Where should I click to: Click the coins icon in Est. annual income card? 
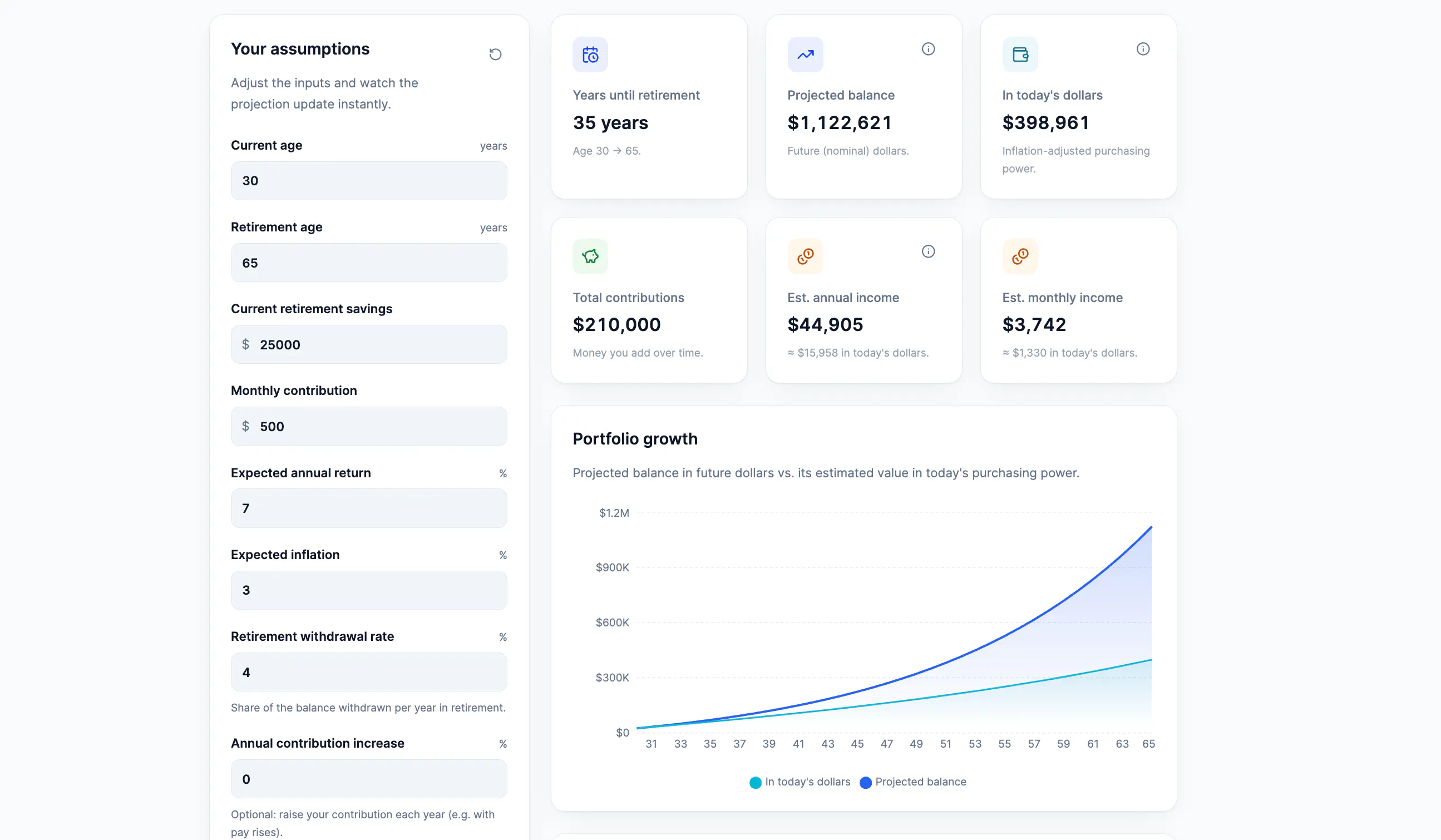[805, 256]
